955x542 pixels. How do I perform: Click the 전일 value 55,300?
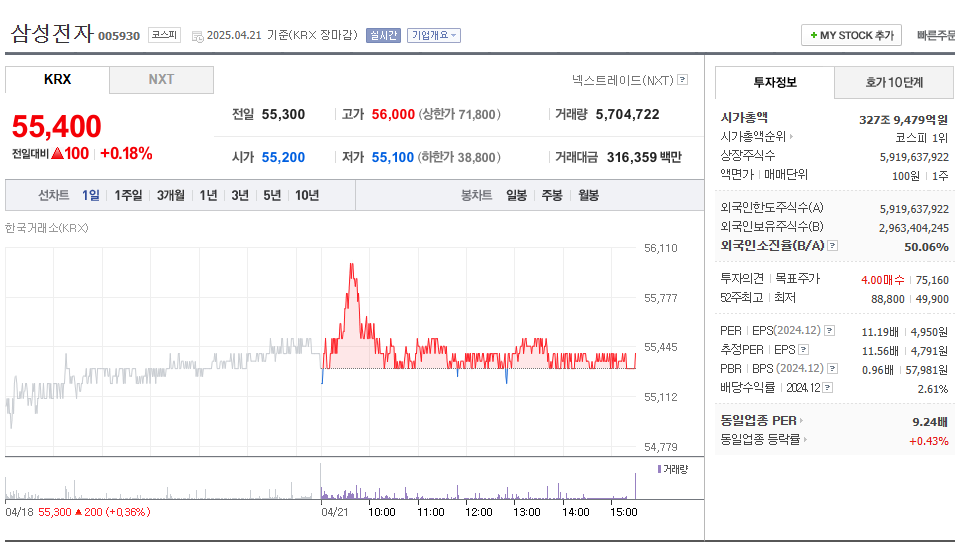click(283, 114)
